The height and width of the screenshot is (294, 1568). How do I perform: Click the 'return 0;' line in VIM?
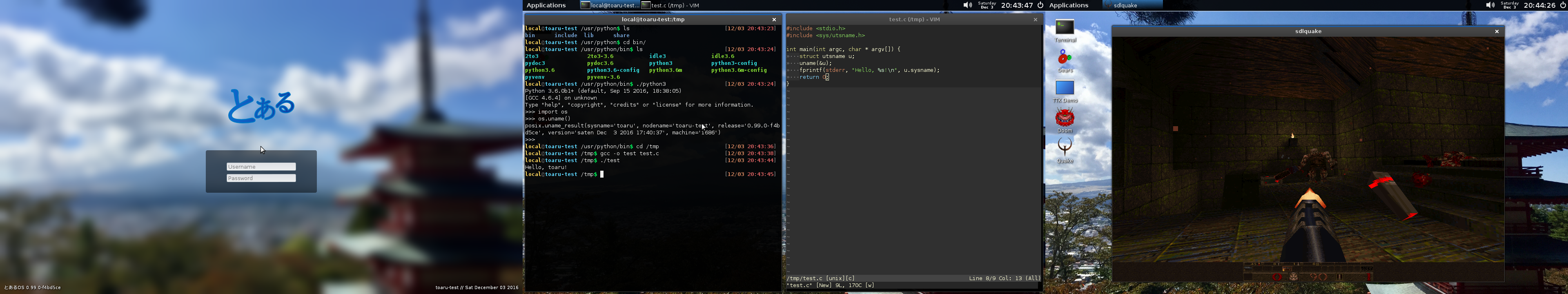(x=815, y=77)
